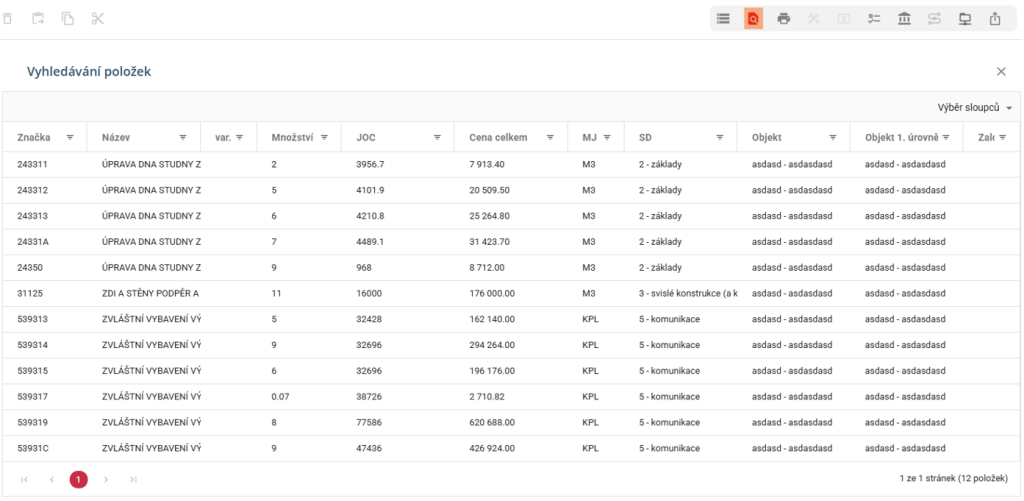Open the list view icon in toolbar

pyautogui.click(x=723, y=19)
